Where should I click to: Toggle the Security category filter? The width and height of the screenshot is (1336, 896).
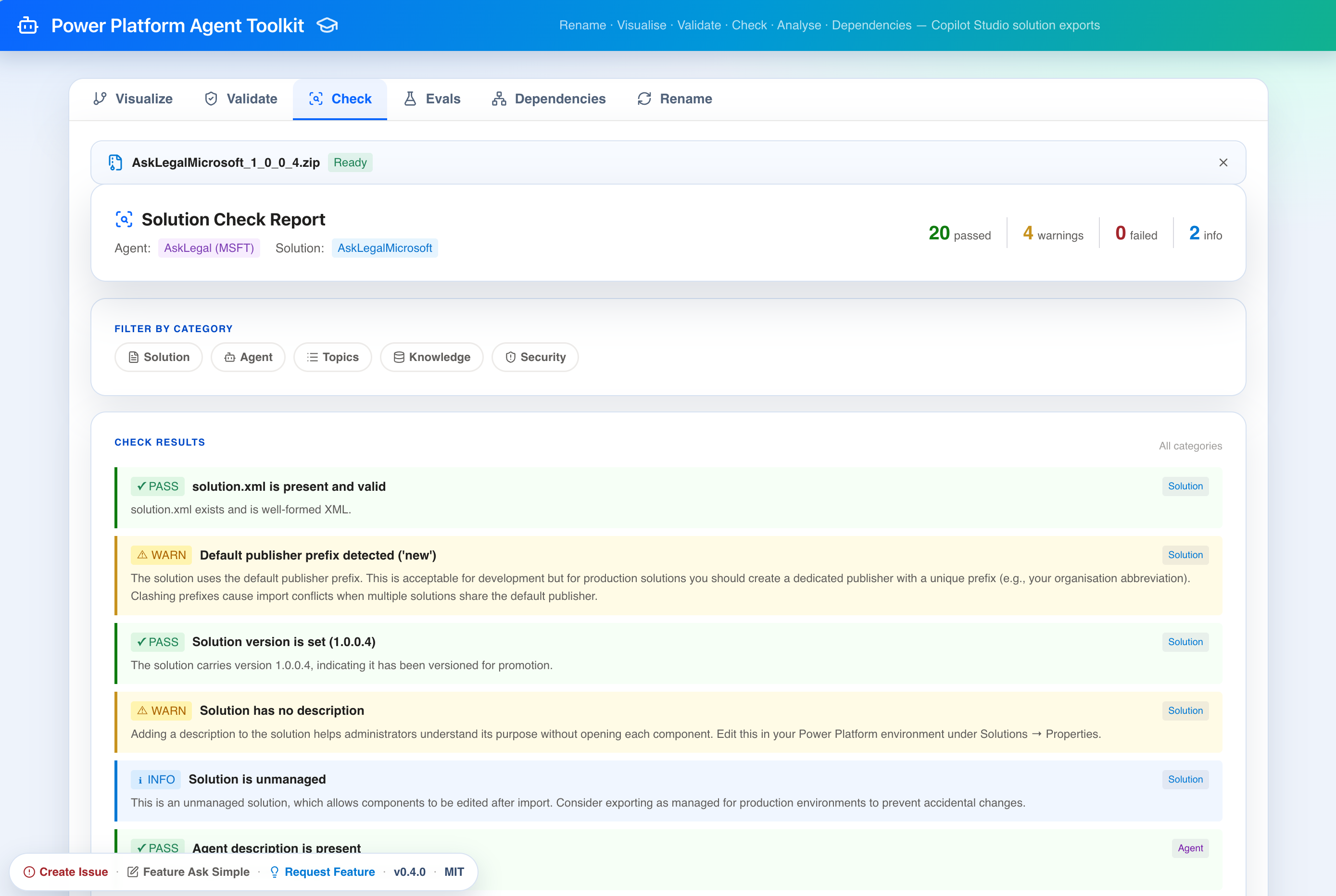(x=535, y=357)
